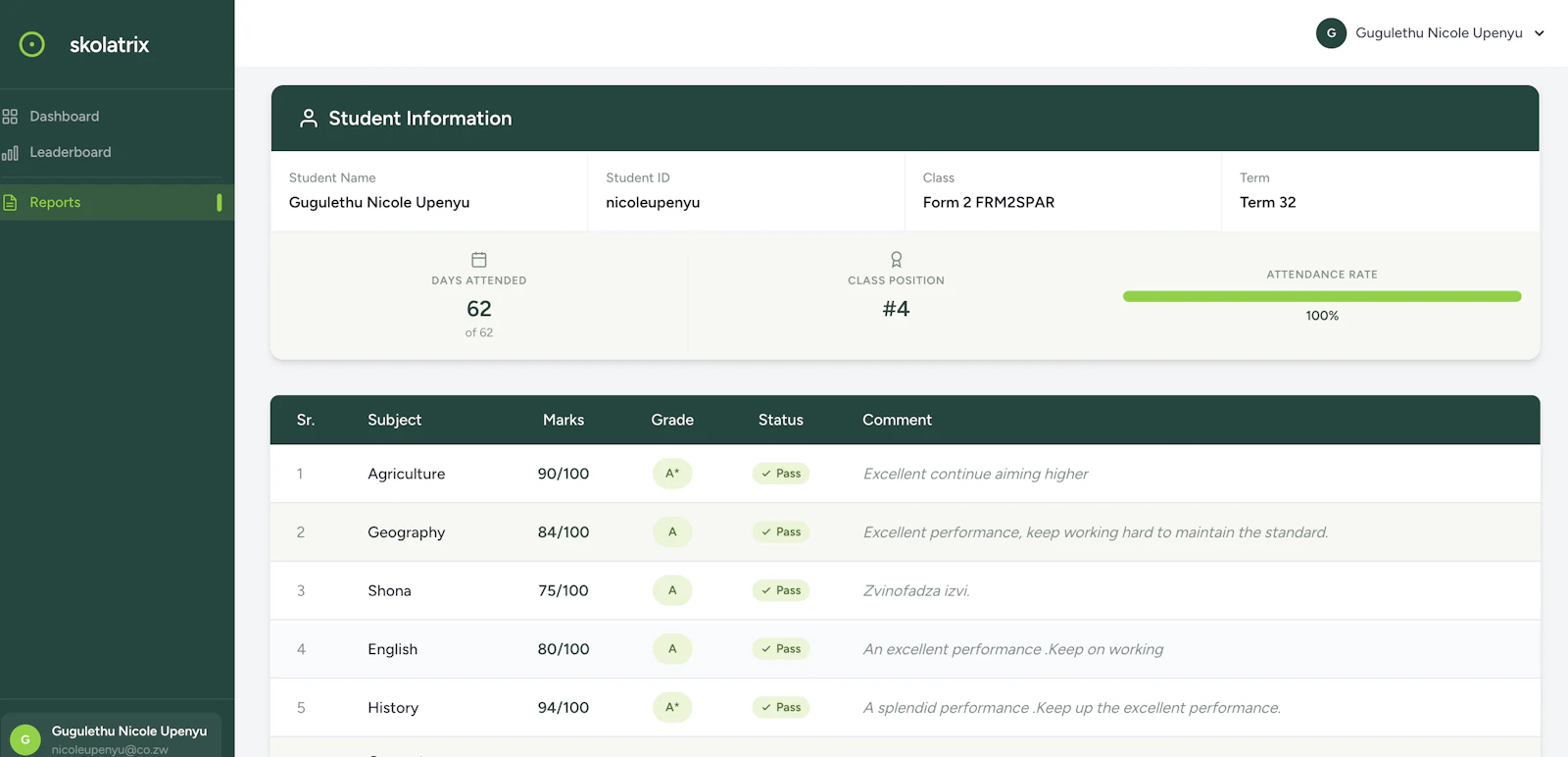Click the Days Attended calendar icon
This screenshot has width=1568, height=757.
coord(479,260)
